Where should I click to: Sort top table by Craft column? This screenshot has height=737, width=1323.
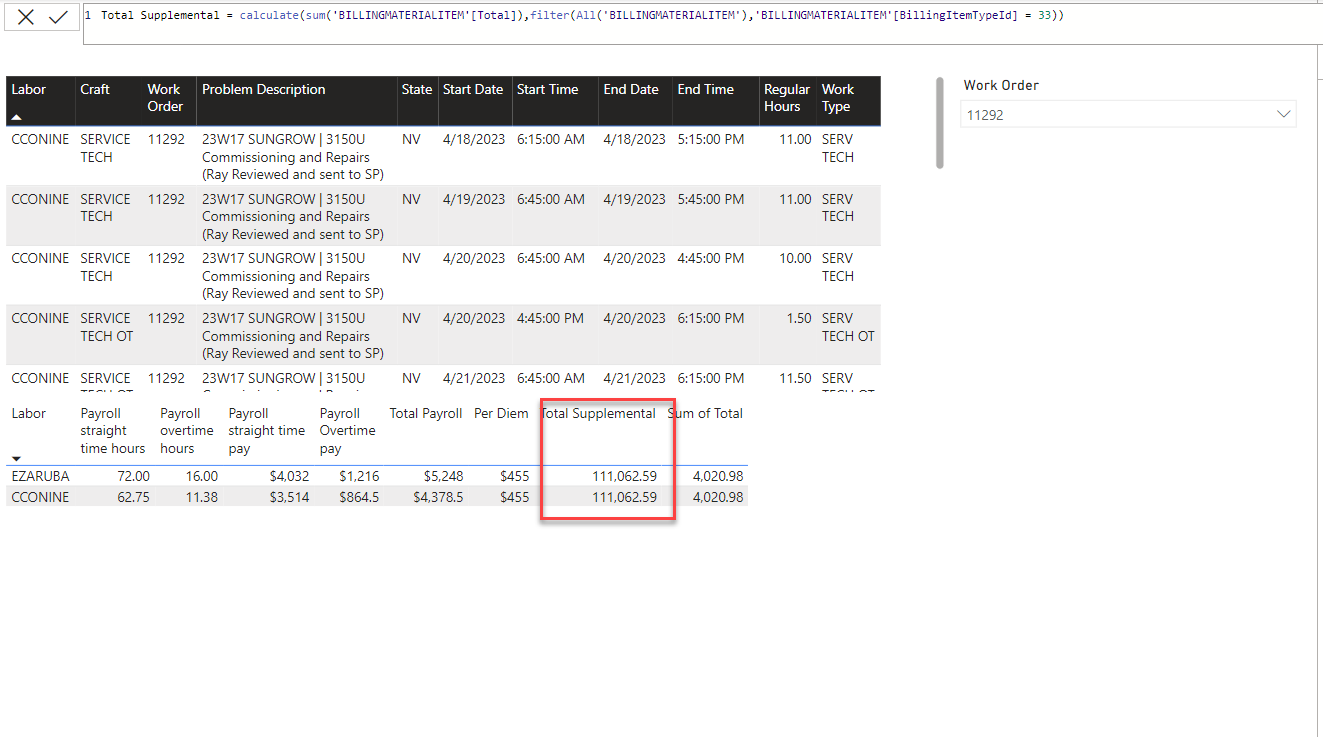point(95,89)
